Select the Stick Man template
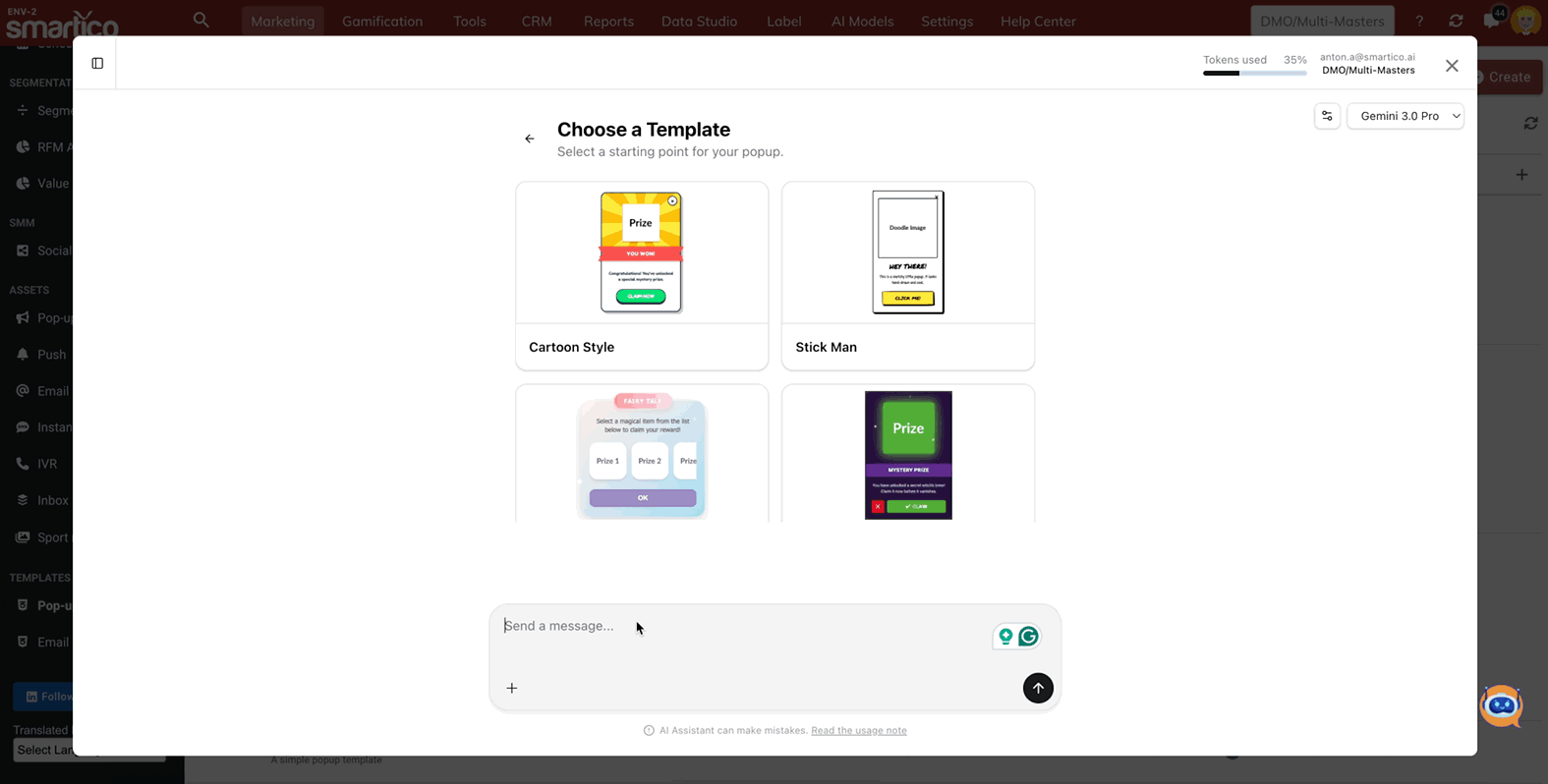Viewport: 1548px width, 784px height. click(907, 275)
